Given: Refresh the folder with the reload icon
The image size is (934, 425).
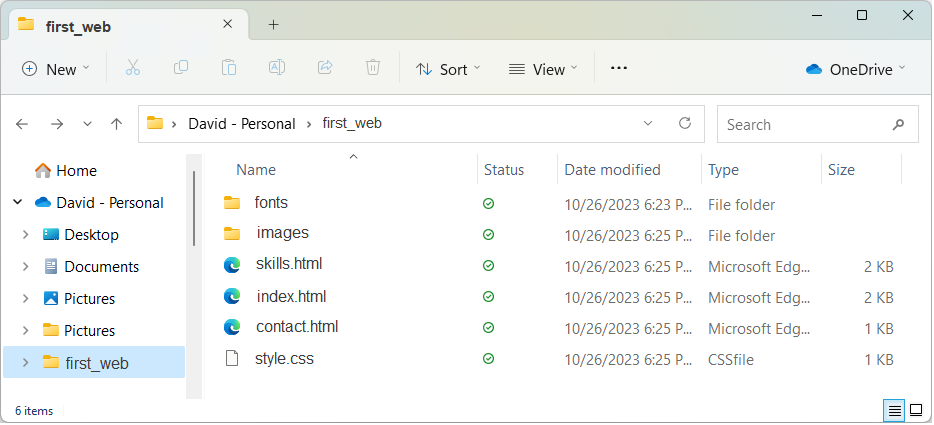Looking at the screenshot, I should point(685,124).
